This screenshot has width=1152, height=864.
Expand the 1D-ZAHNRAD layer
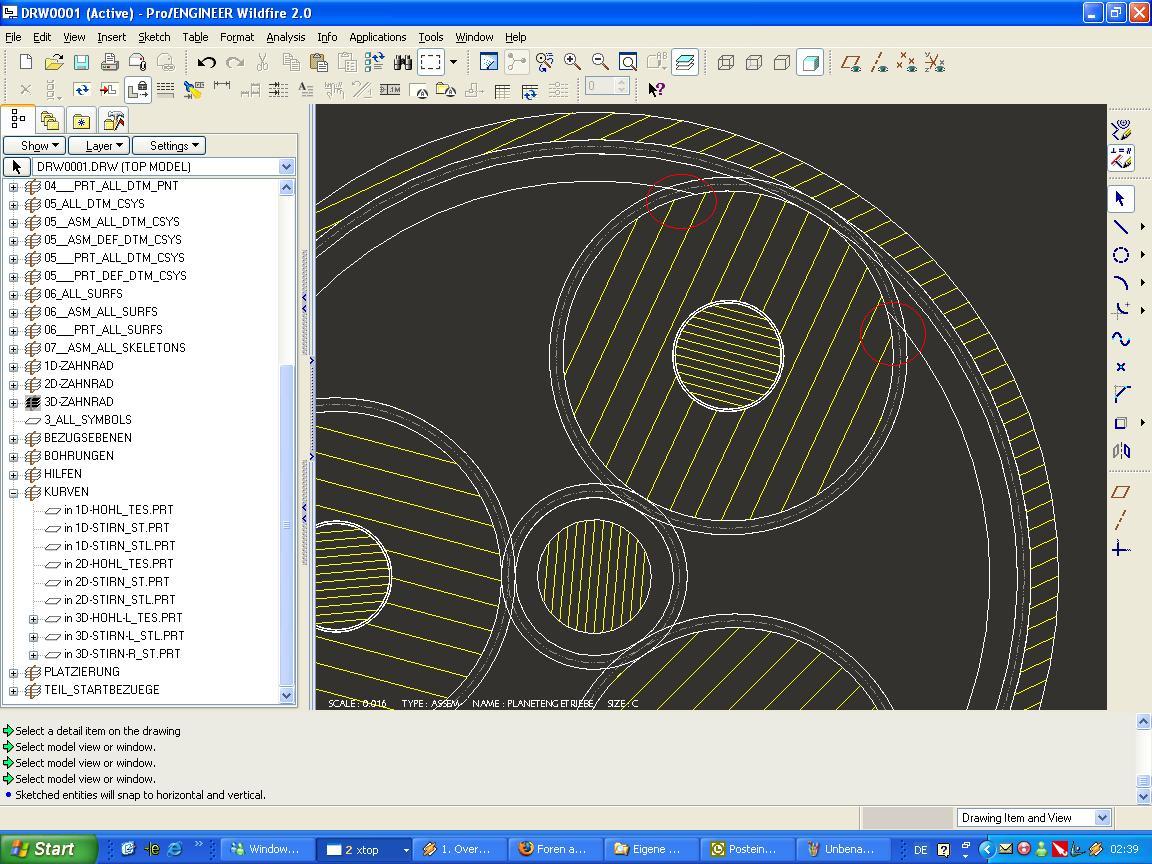pyautogui.click(x=13, y=367)
